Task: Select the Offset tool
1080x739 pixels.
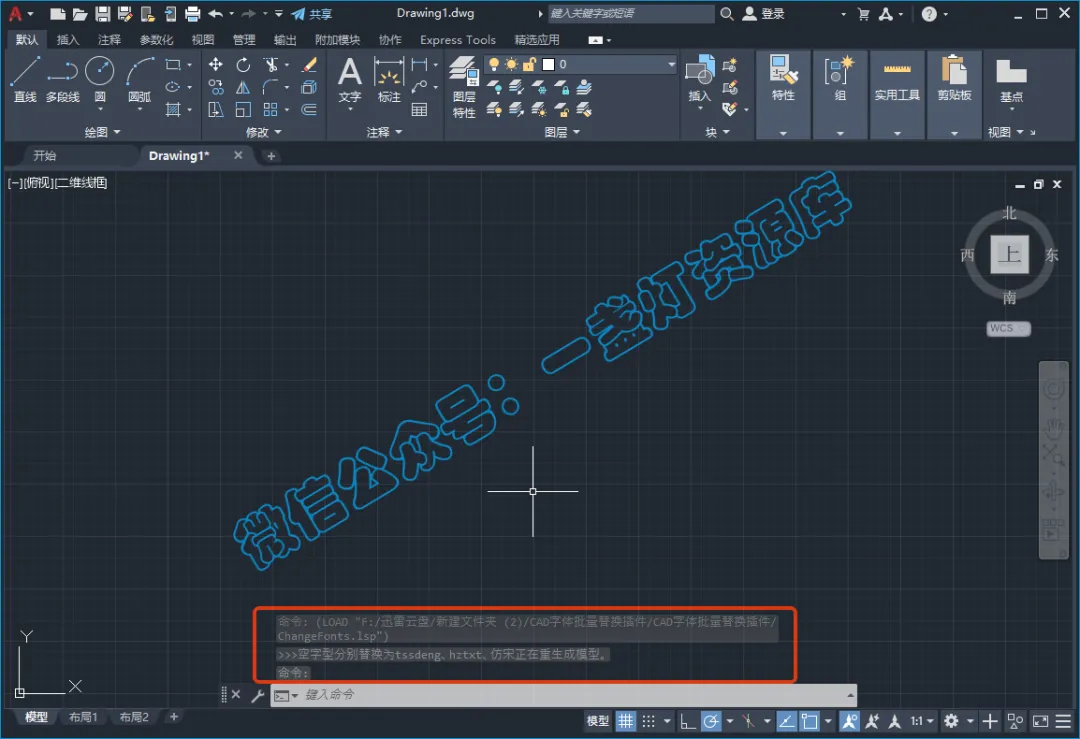Action: click(309, 110)
